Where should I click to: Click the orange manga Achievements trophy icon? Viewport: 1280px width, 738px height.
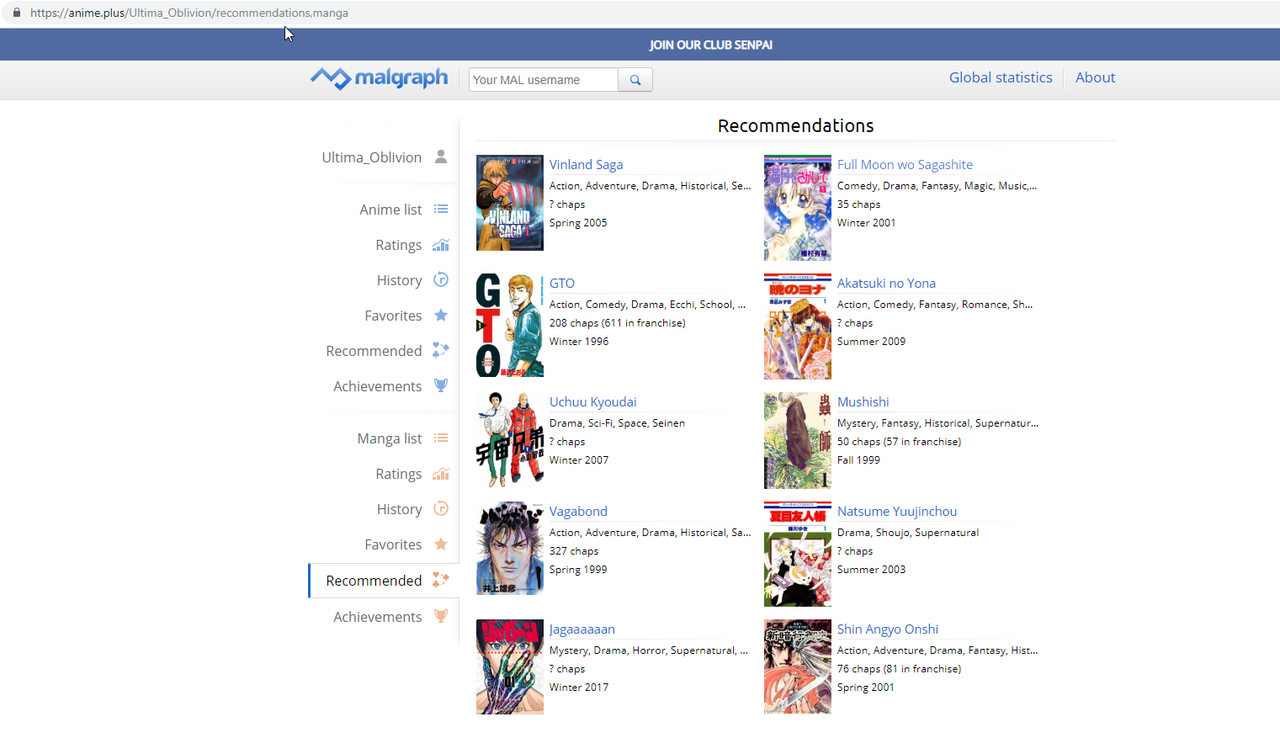[x=441, y=616]
